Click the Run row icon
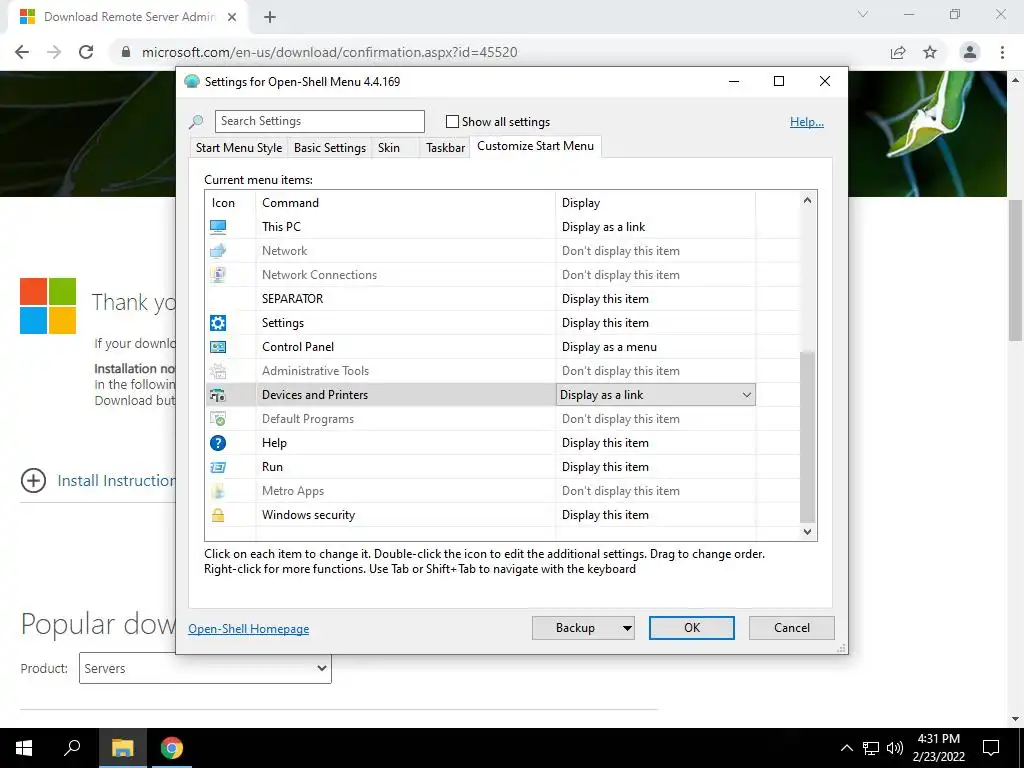This screenshot has width=1024, height=768. [x=218, y=467]
